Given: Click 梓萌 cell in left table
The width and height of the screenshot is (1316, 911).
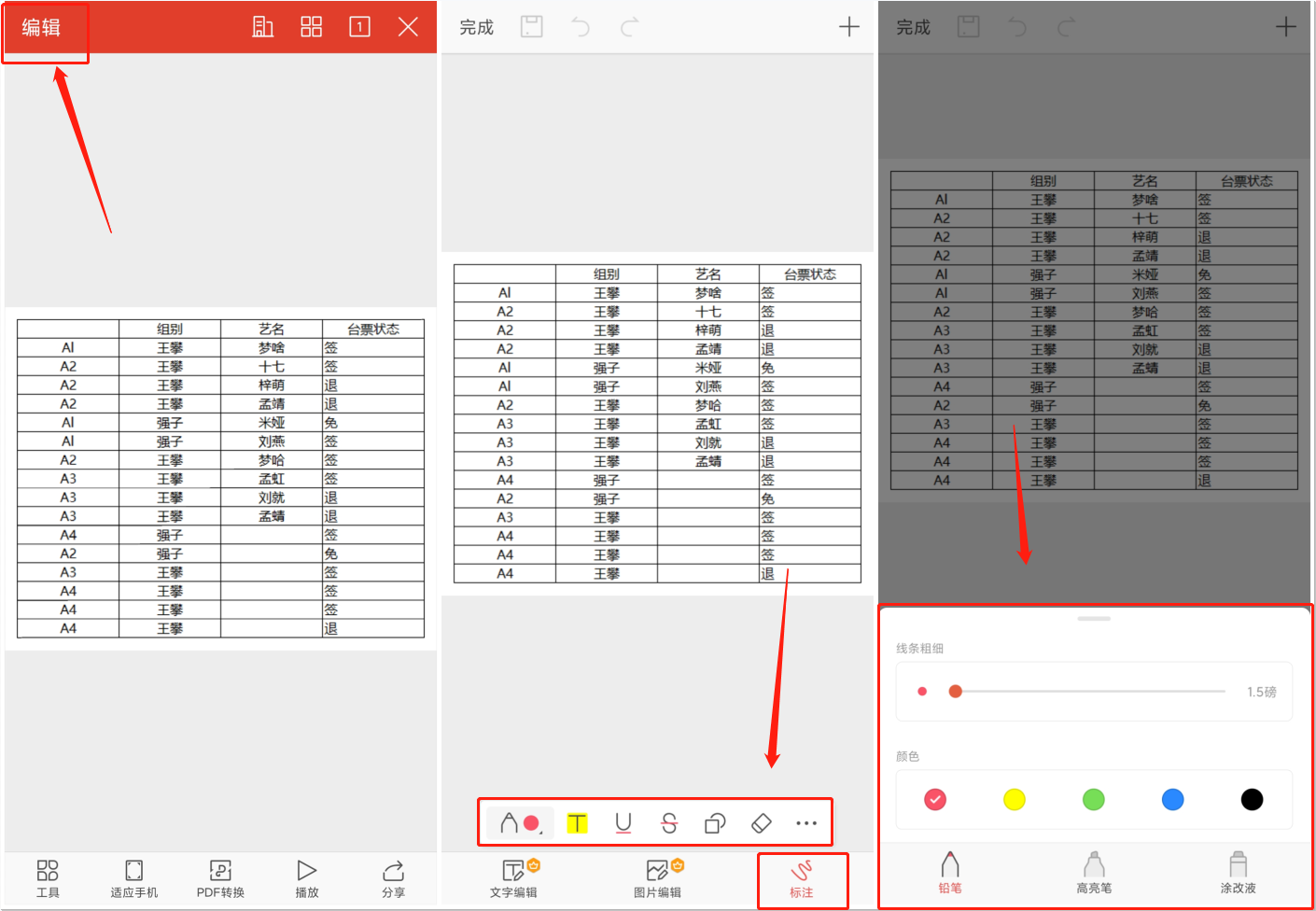Looking at the screenshot, I should [272, 385].
